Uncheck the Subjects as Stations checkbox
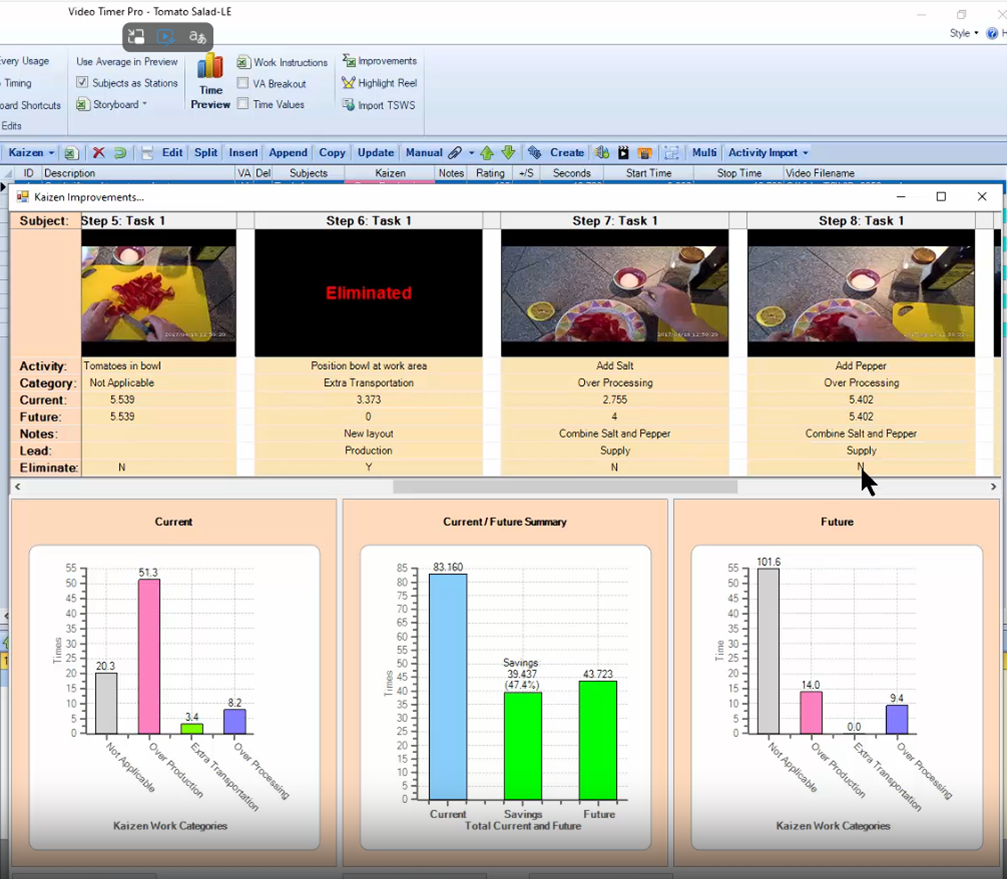Screen dimensions: 1007x879 tap(83, 83)
